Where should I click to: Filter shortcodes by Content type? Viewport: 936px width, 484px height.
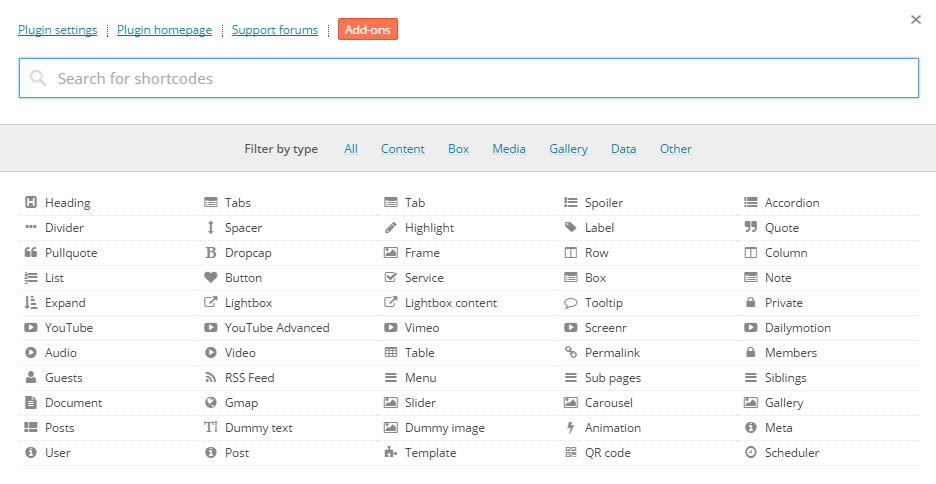403,149
